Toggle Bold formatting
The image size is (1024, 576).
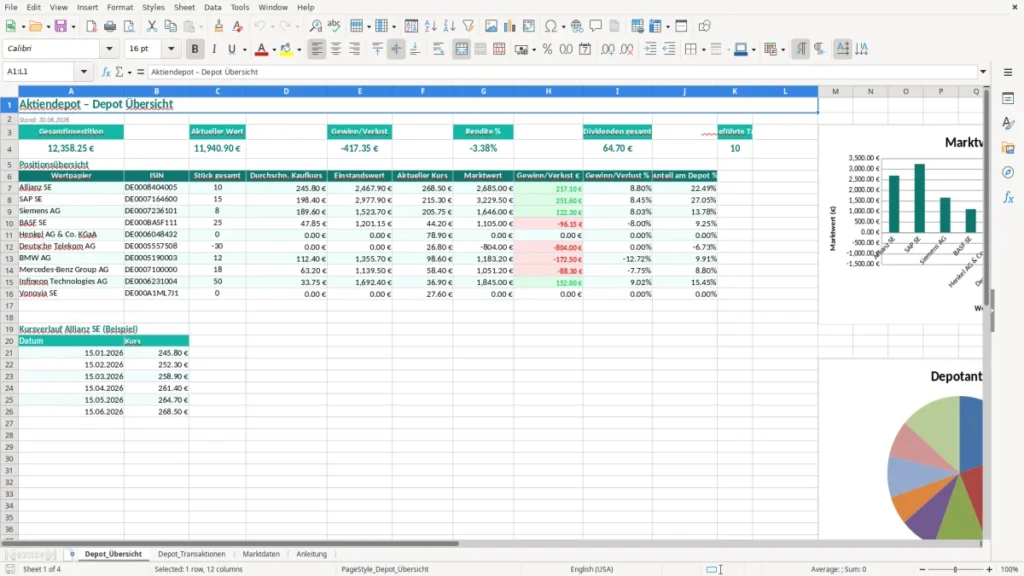[195, 49]
